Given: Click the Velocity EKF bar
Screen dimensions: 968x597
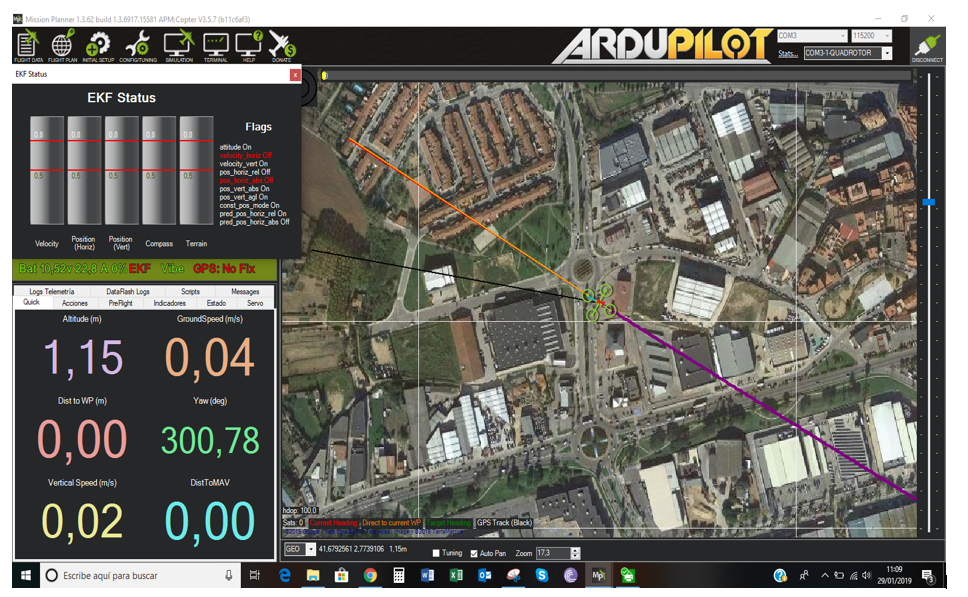Looking at the screenshot, I should [47, 170].
